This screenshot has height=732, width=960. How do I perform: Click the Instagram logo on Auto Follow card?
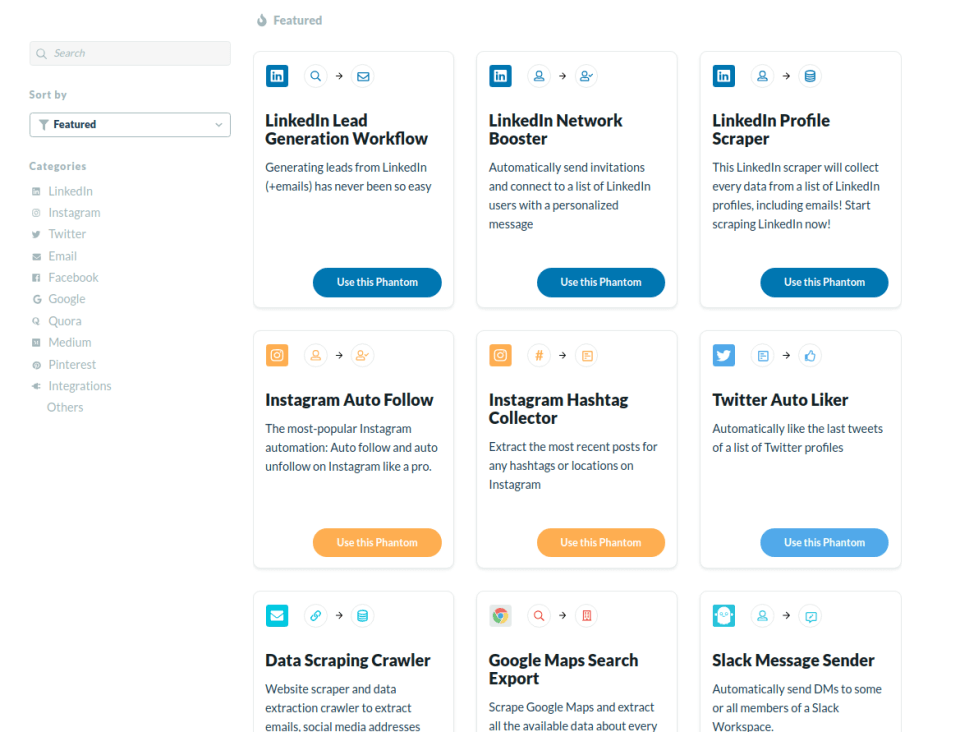(277, 355)
